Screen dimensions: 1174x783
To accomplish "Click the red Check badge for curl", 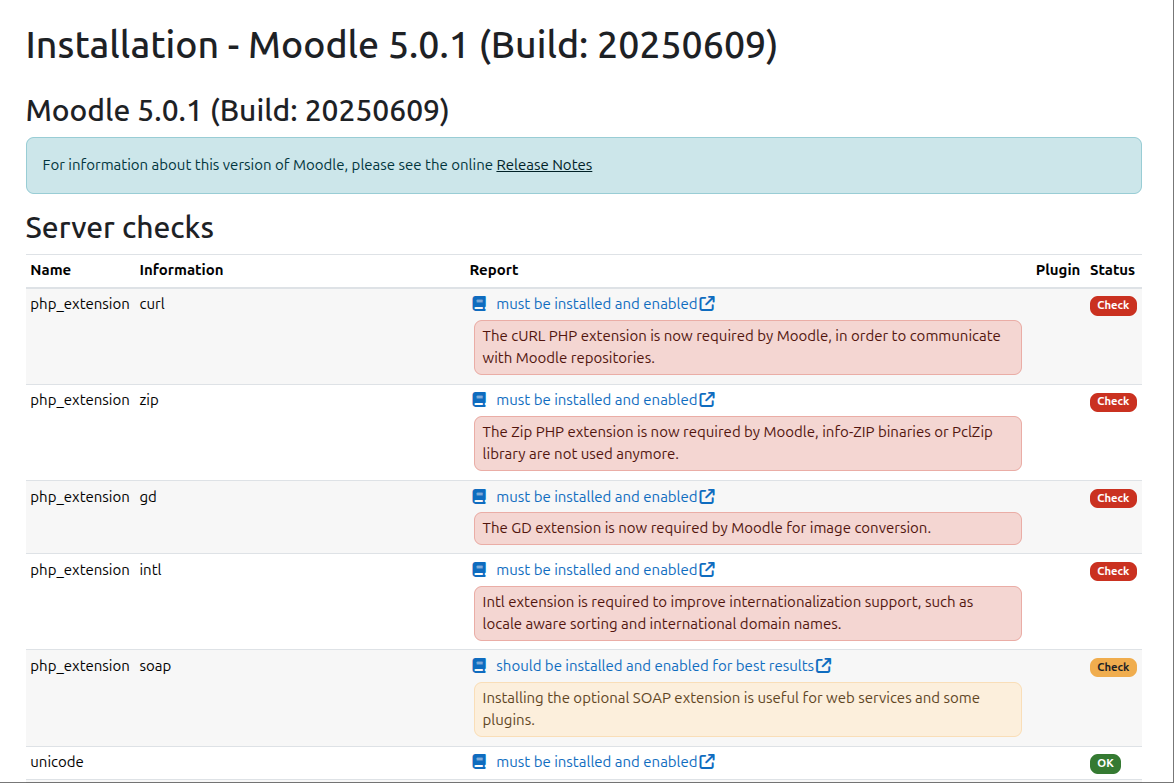I will tap(1113, 305).
